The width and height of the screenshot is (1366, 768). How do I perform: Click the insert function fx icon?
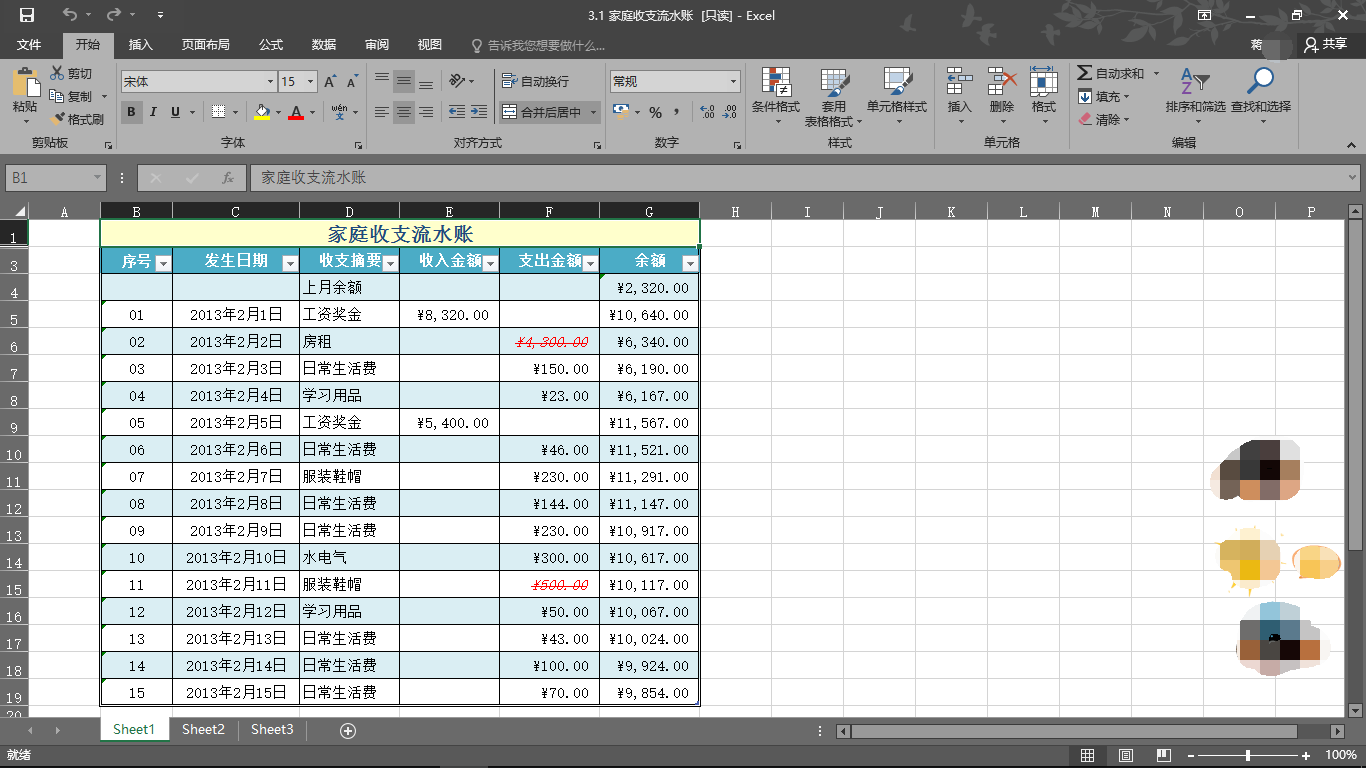click(228, 178)
